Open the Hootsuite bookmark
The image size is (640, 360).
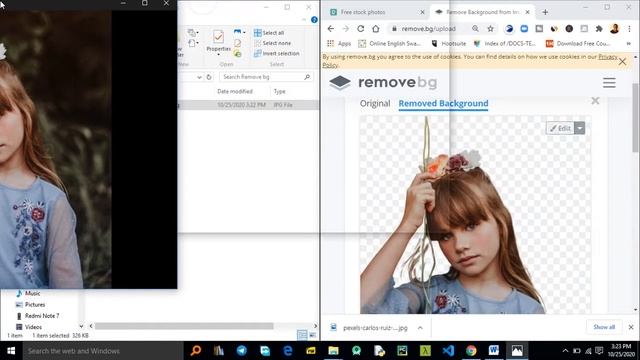point(449,43)
